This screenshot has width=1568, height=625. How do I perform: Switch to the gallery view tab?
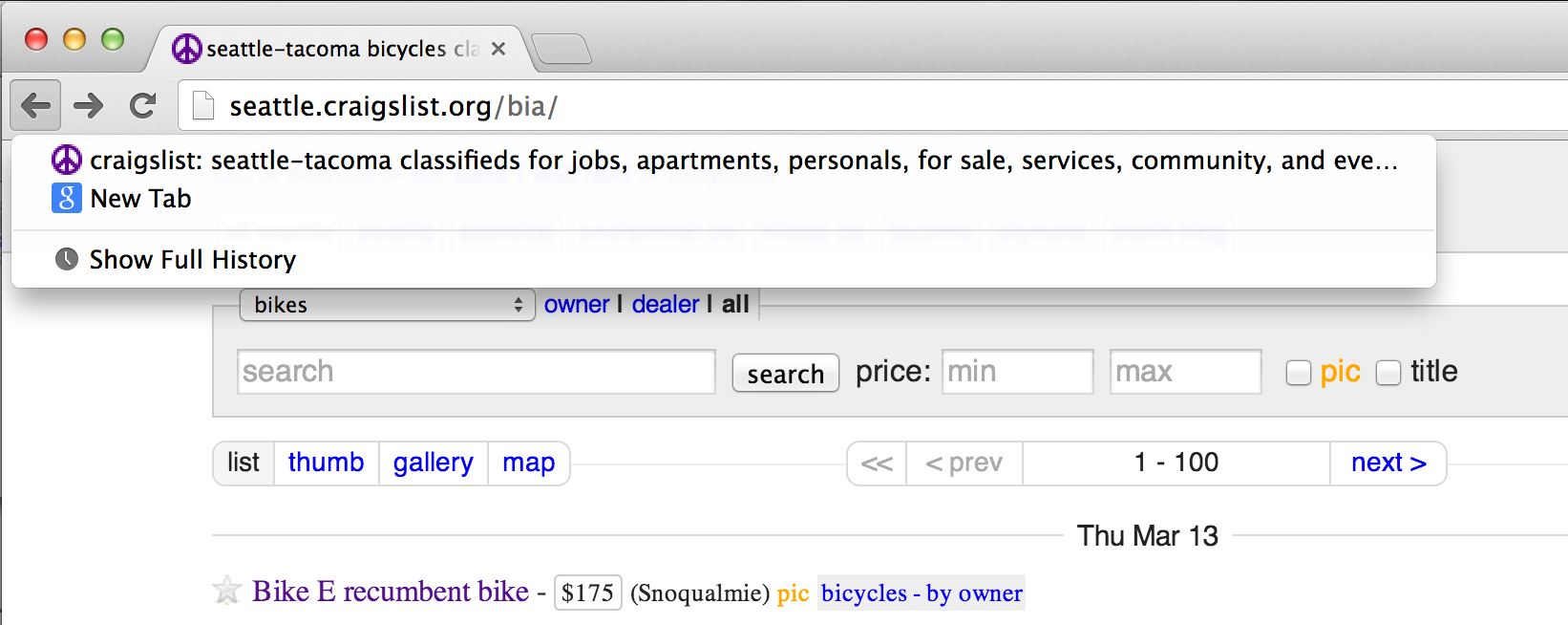coord(433,463)
